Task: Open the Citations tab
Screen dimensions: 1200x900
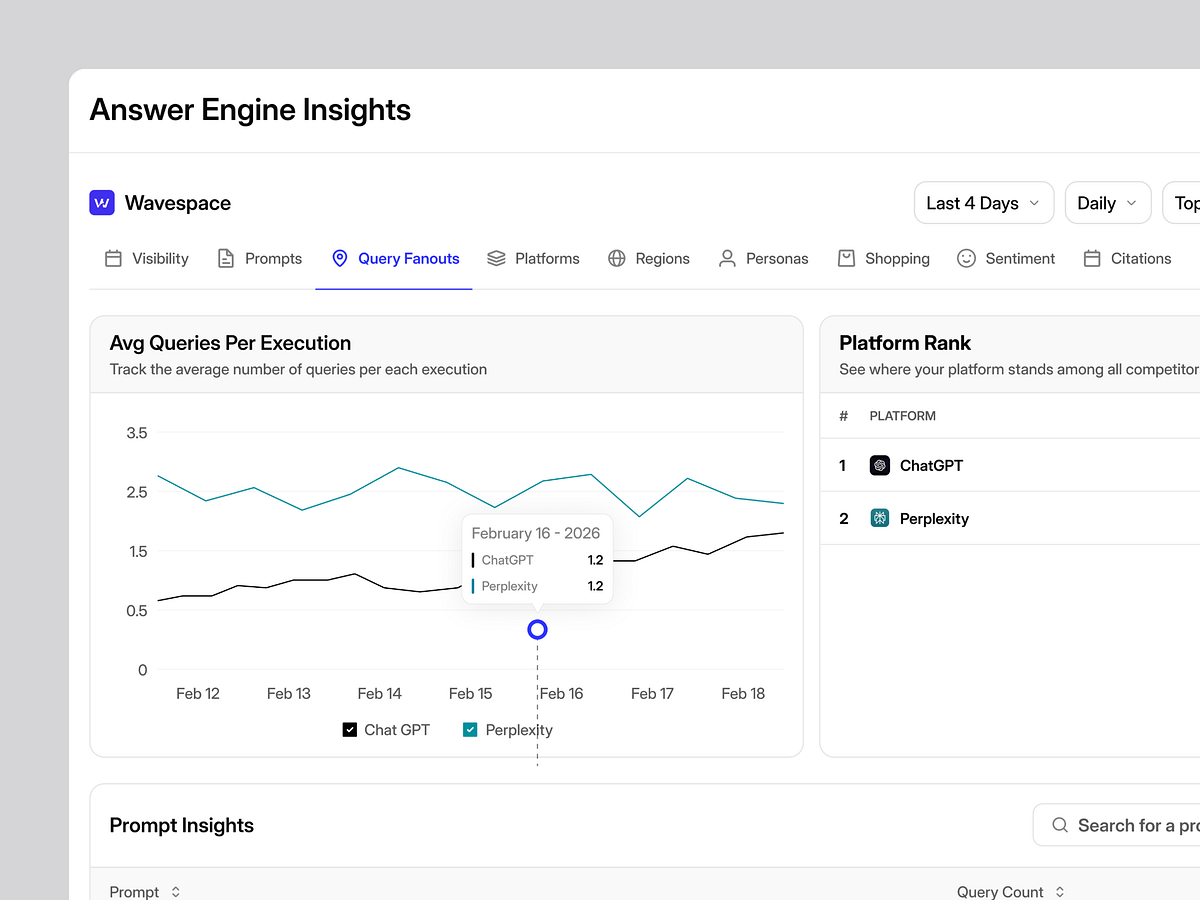Action: click(1128, 258)
